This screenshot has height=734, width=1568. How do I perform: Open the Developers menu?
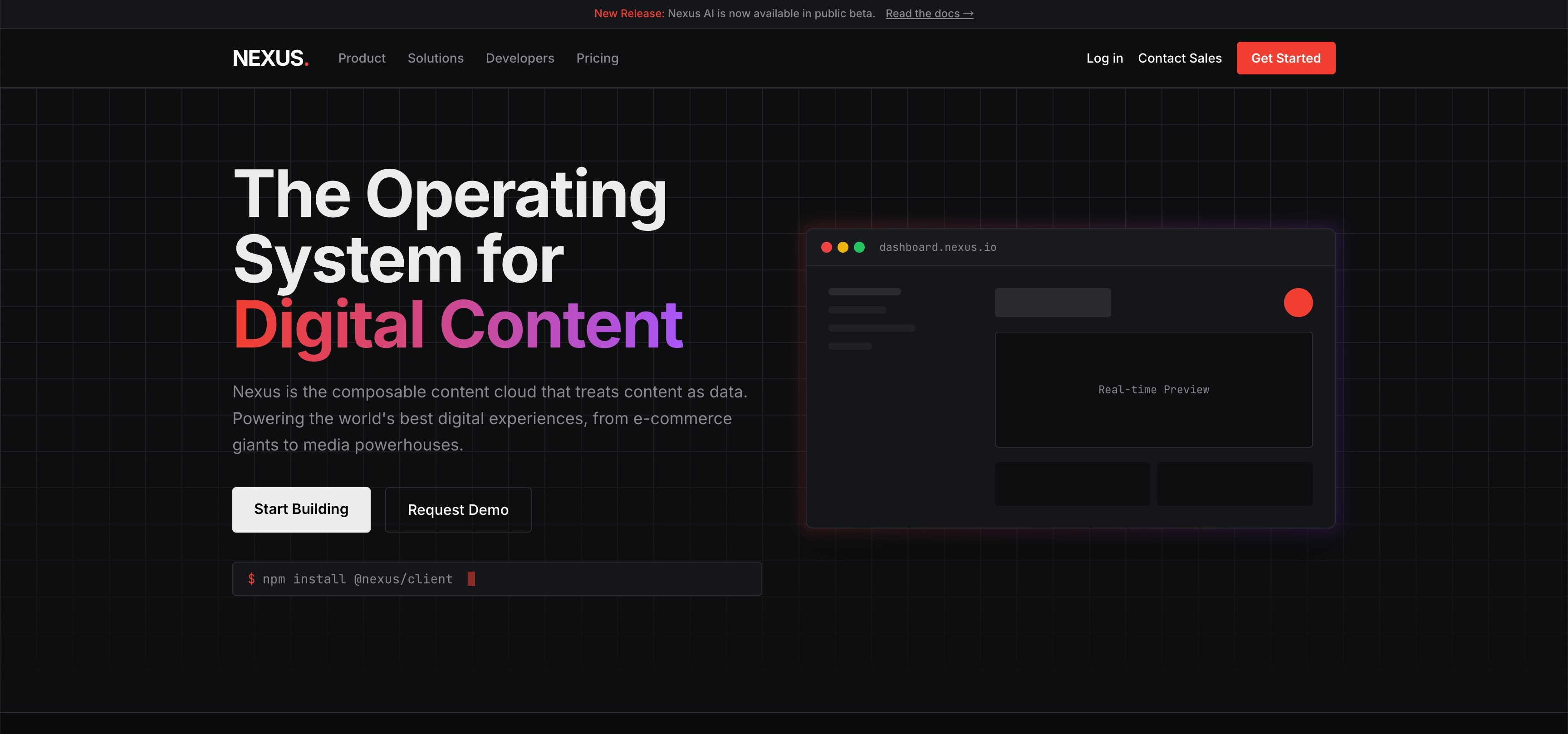pos(520,58)
